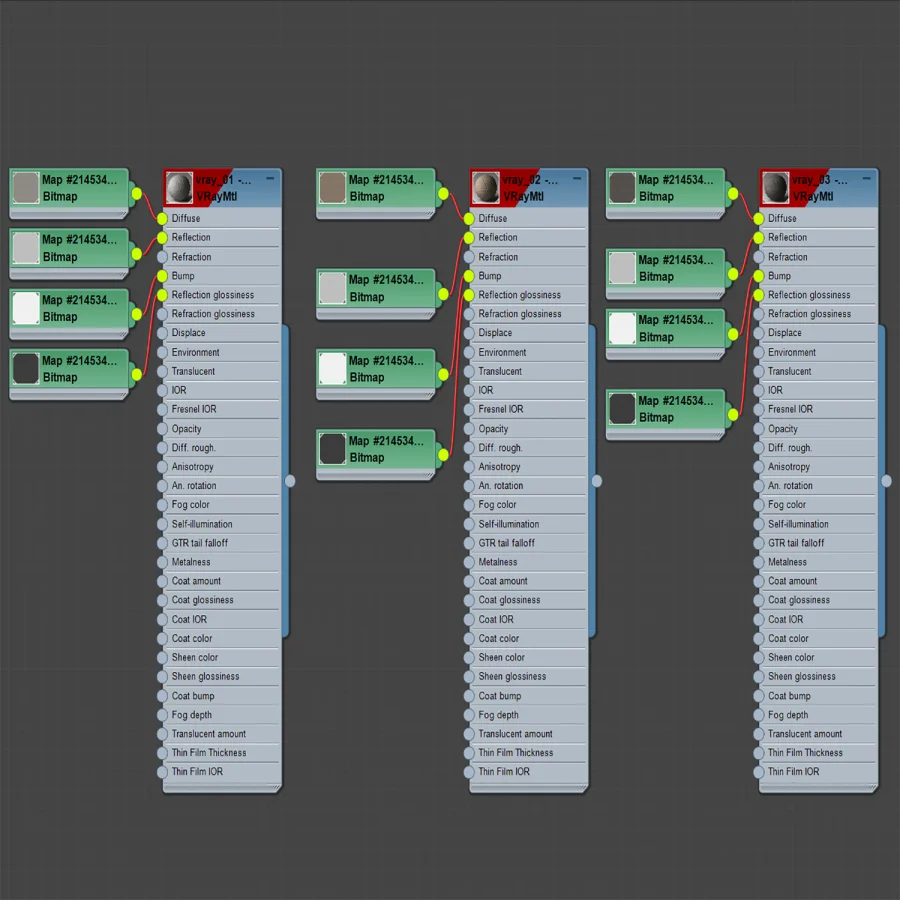
Task: Click the Bump input socket on vray_03
Action: coord(759,276)
